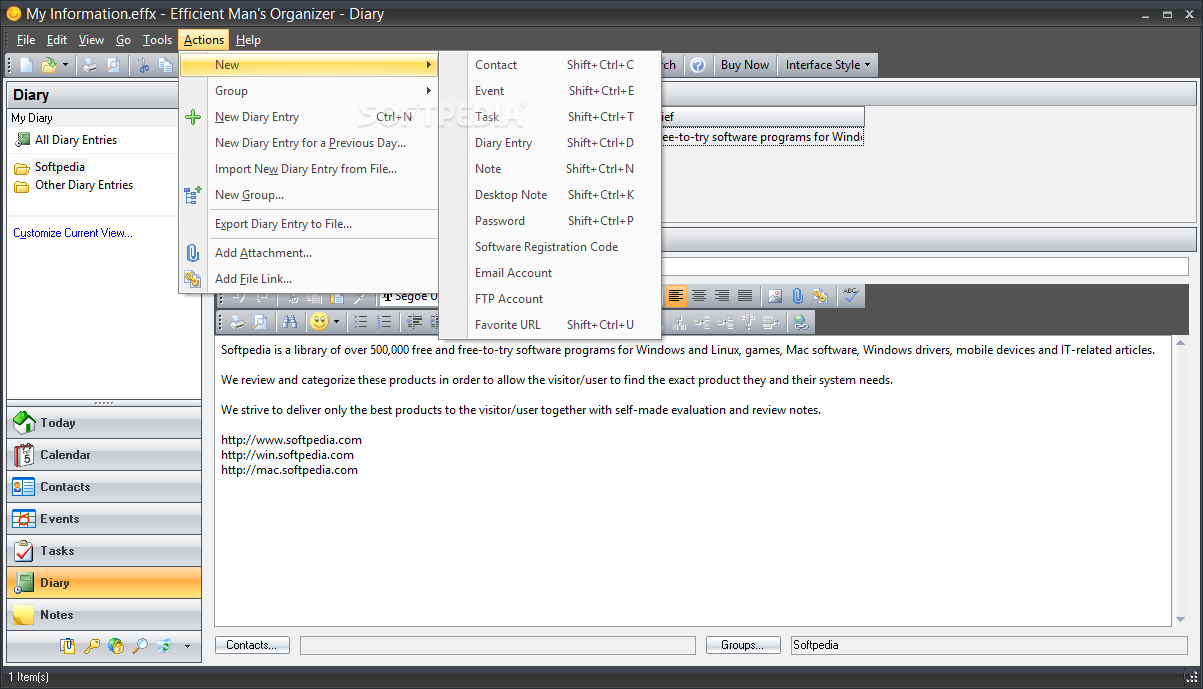Choose Export Diary Entry to File

(309, 224)
